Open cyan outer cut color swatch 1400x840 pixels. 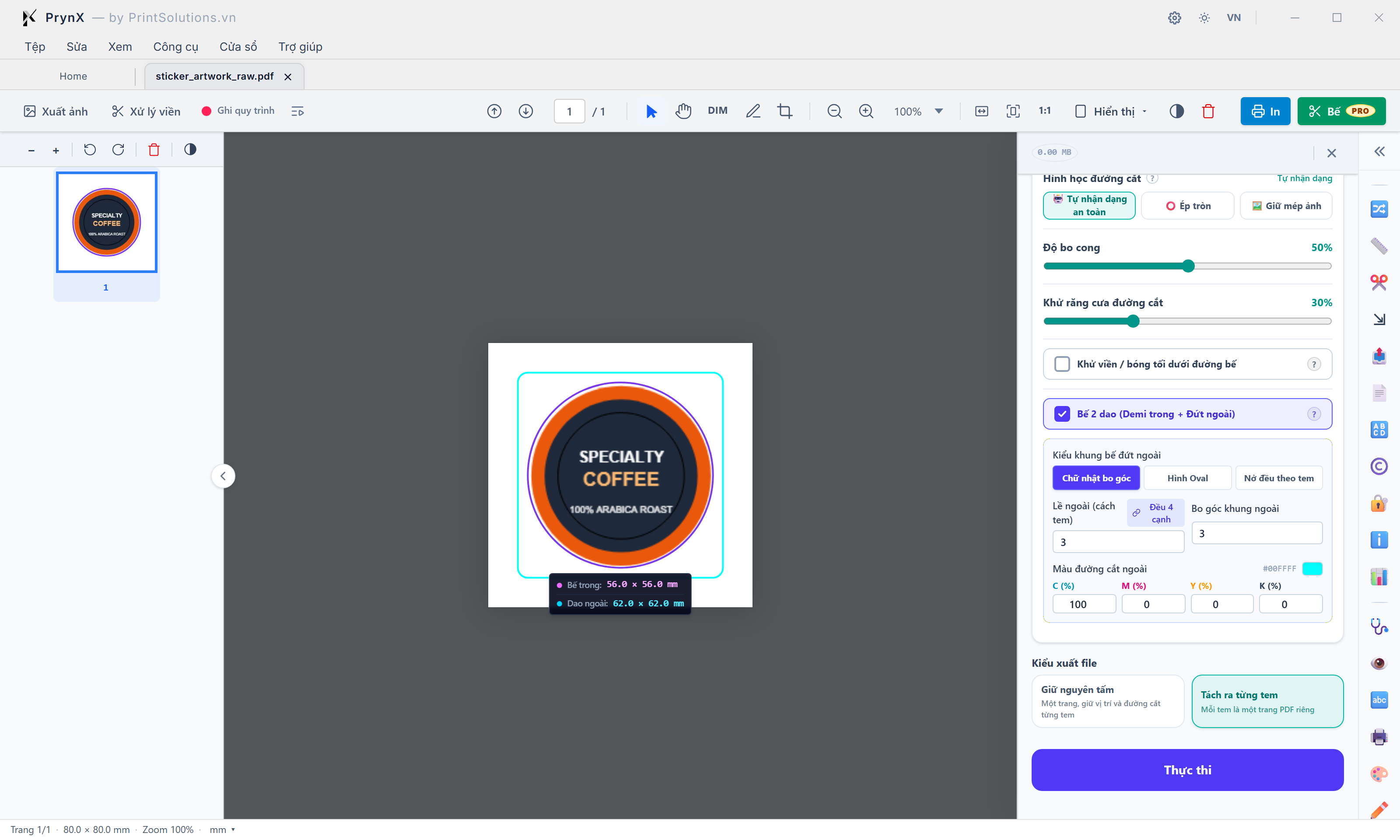click(x=1312, y=568)
